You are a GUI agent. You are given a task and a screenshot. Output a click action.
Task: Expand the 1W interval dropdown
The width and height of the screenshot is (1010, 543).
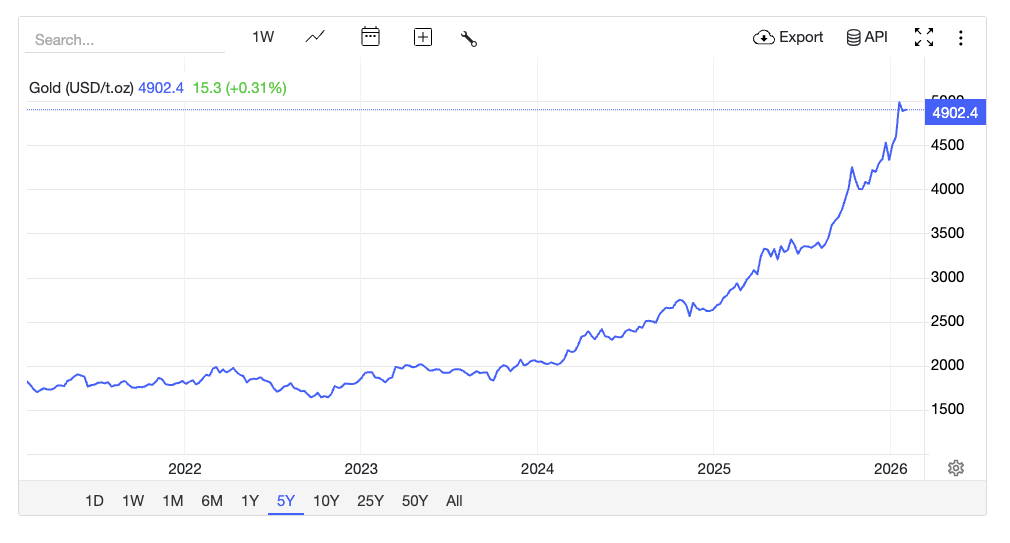click(263, 37)
